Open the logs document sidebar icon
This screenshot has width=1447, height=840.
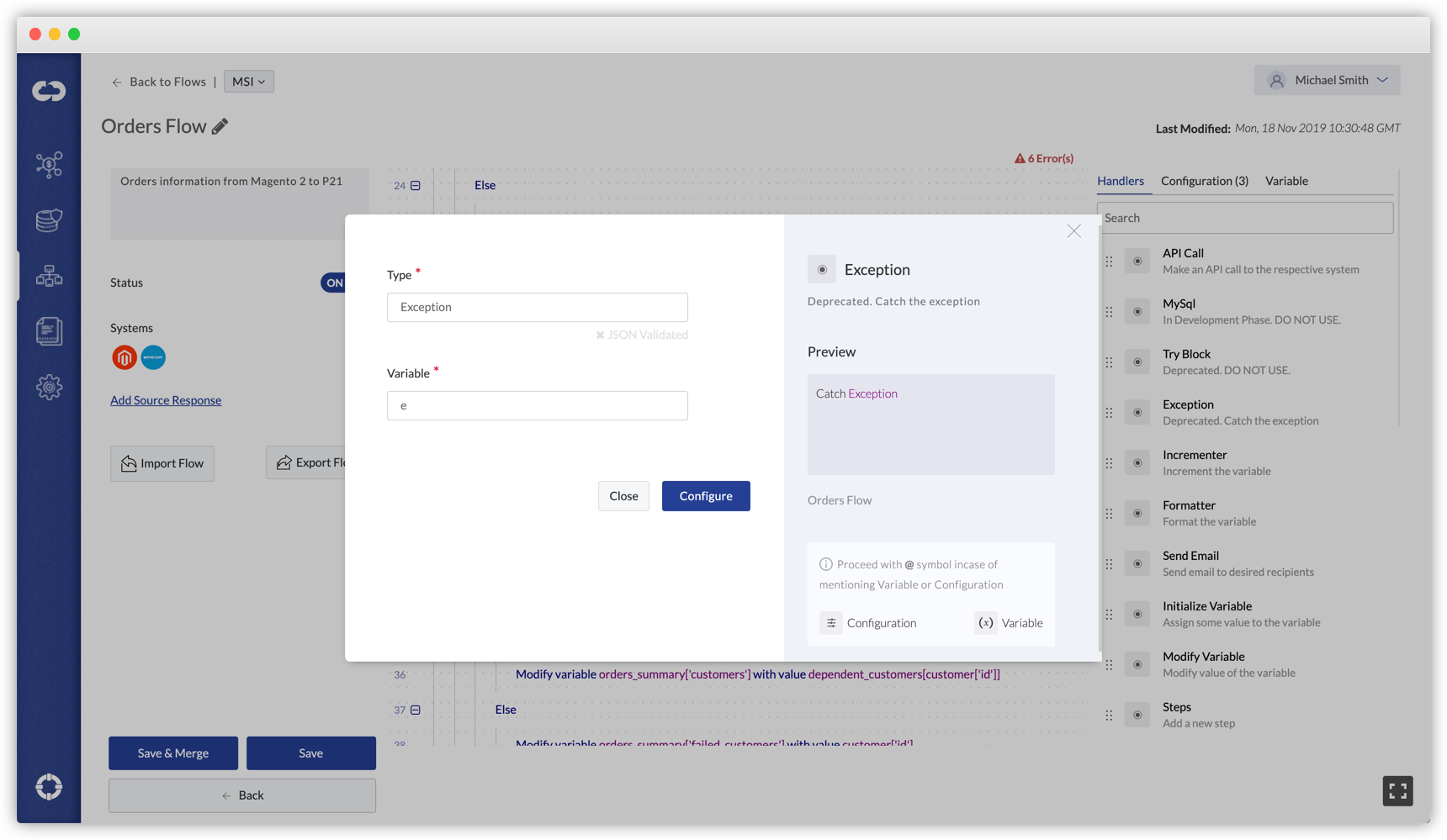[49, 331]
